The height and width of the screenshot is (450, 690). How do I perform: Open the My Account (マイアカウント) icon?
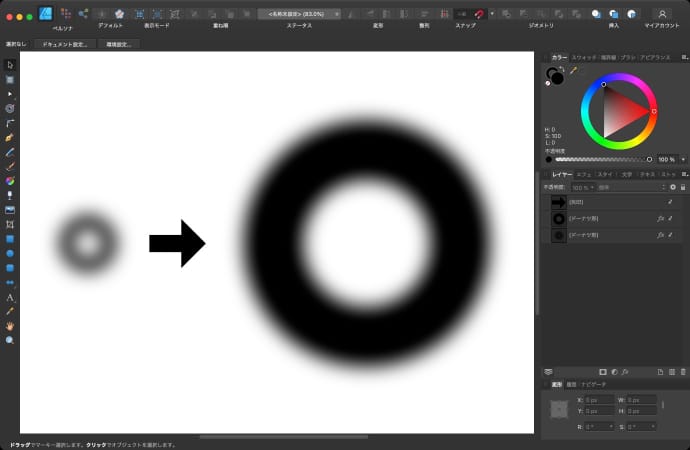661,14
